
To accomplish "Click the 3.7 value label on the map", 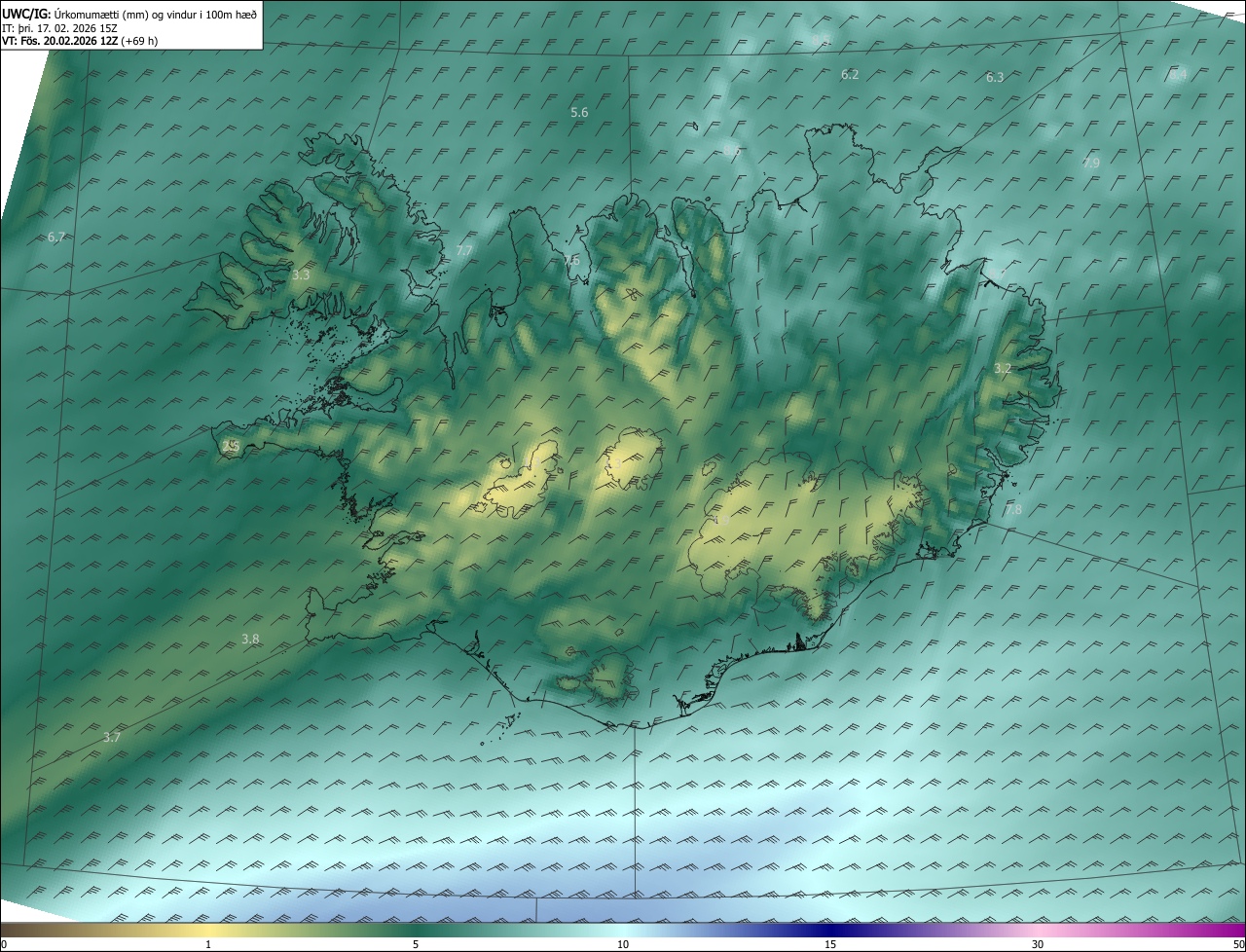I will point(112,738).
